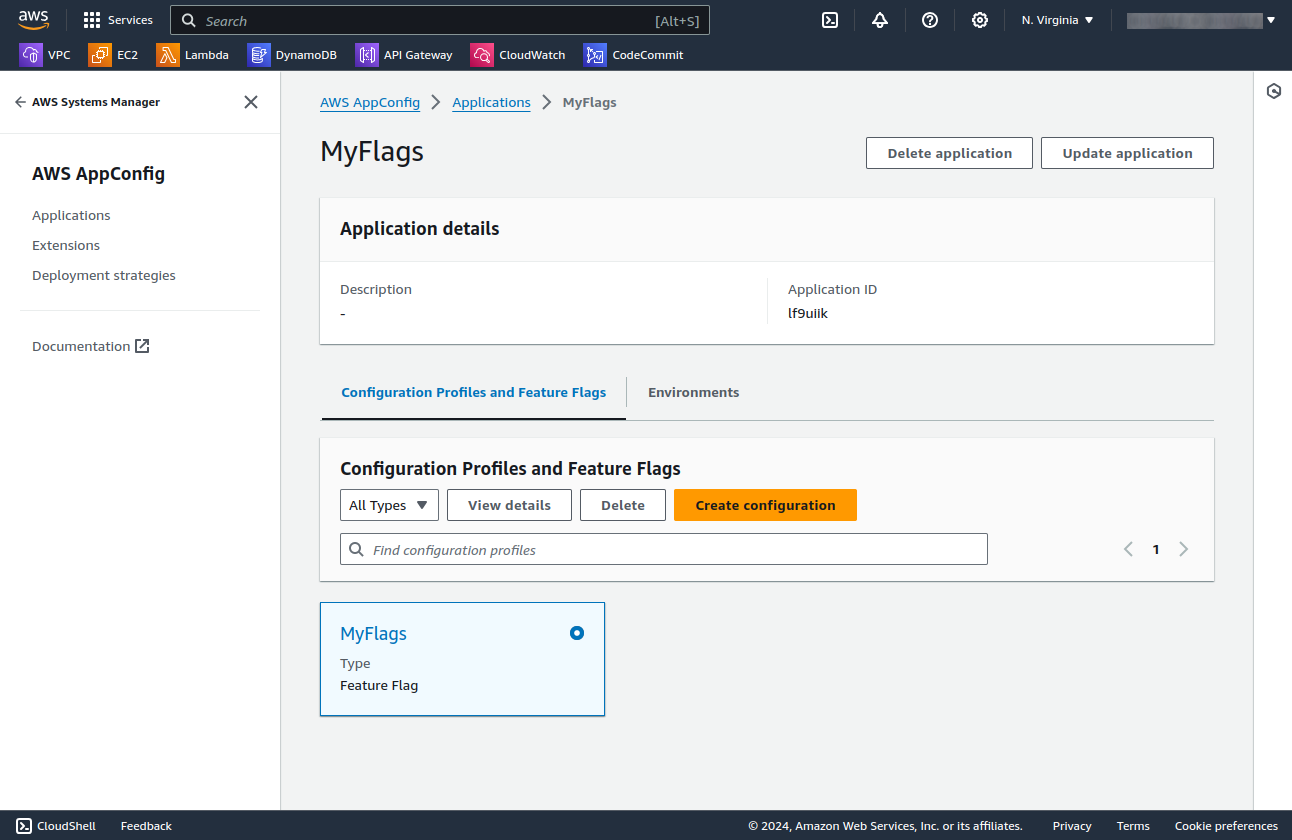This screenshot has width=1292, height=840.
Task: Select the MyFlags profile radio button
Action: coord(576,633)
